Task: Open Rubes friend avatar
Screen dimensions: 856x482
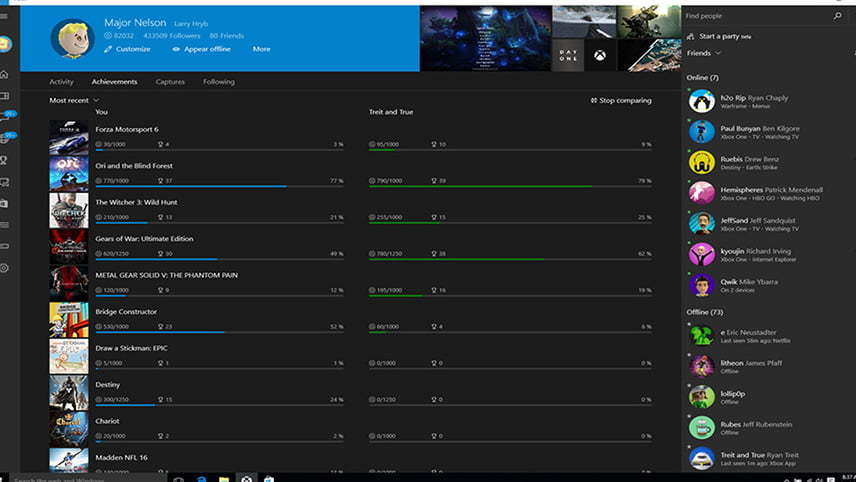Action: [702, 427]
